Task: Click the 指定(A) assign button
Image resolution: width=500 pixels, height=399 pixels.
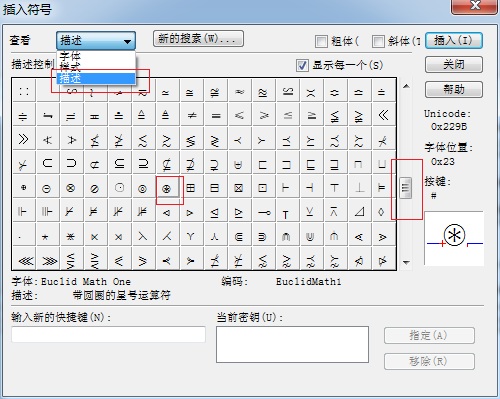Action: click(429, 335)
